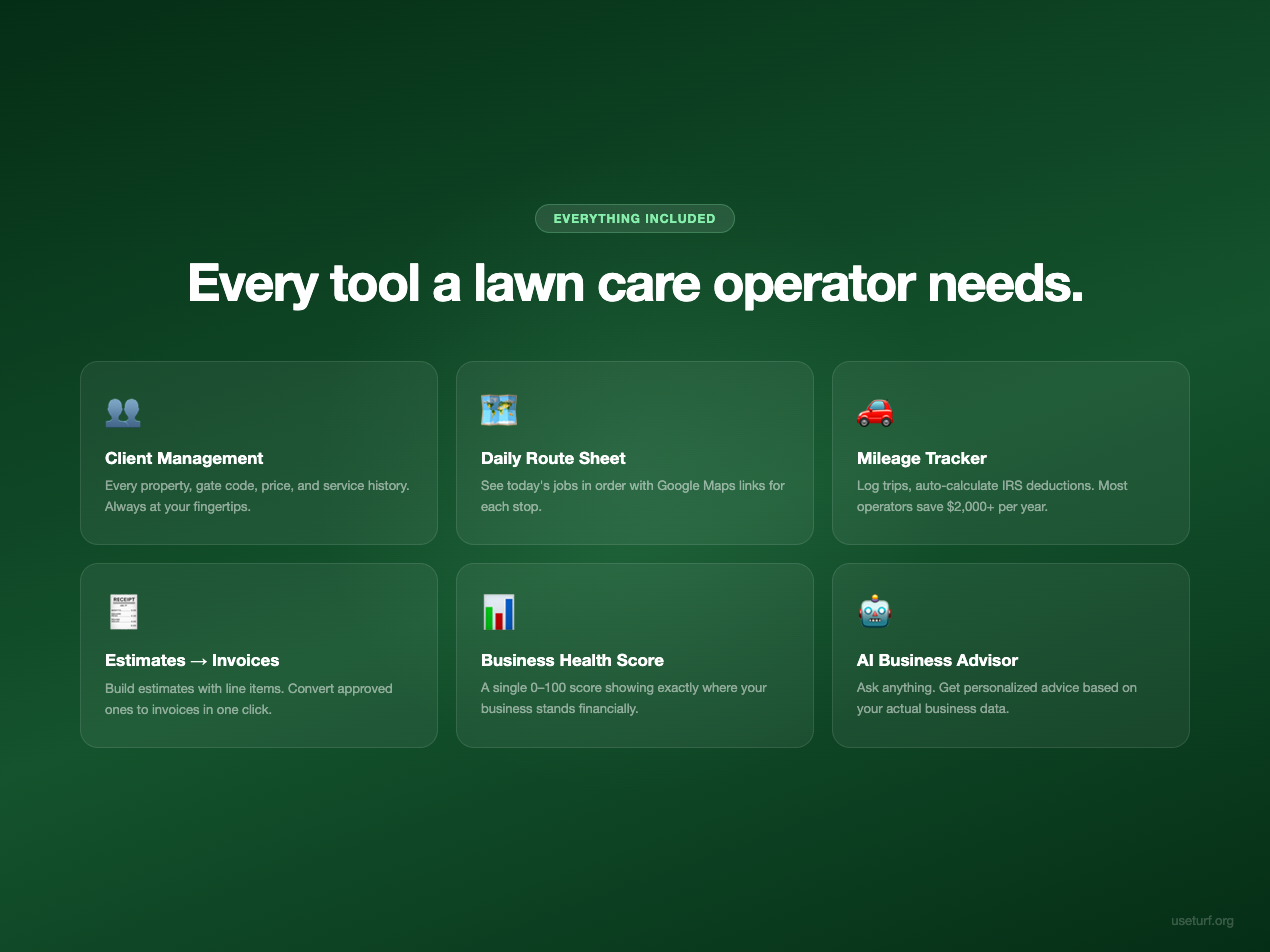Open the Estimates → Invoices card
Image resolution: width=1270 pixels, height=952 pixels.
[259, 654]
